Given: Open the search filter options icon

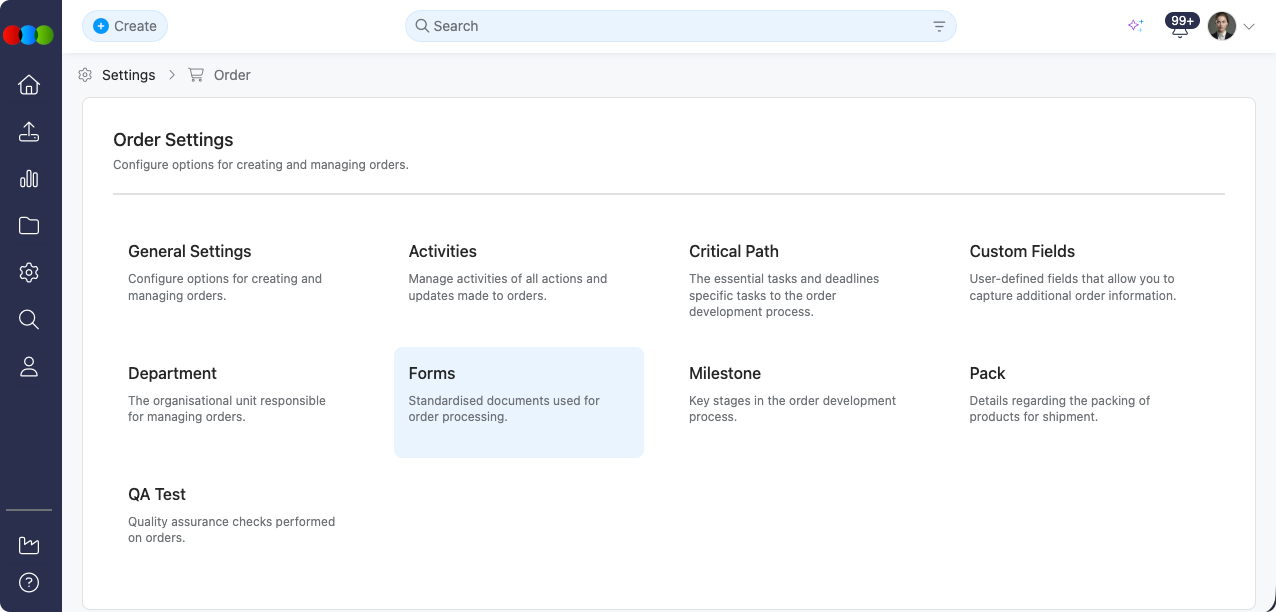Looking at the screenshot, I should (x=939, y=26).
